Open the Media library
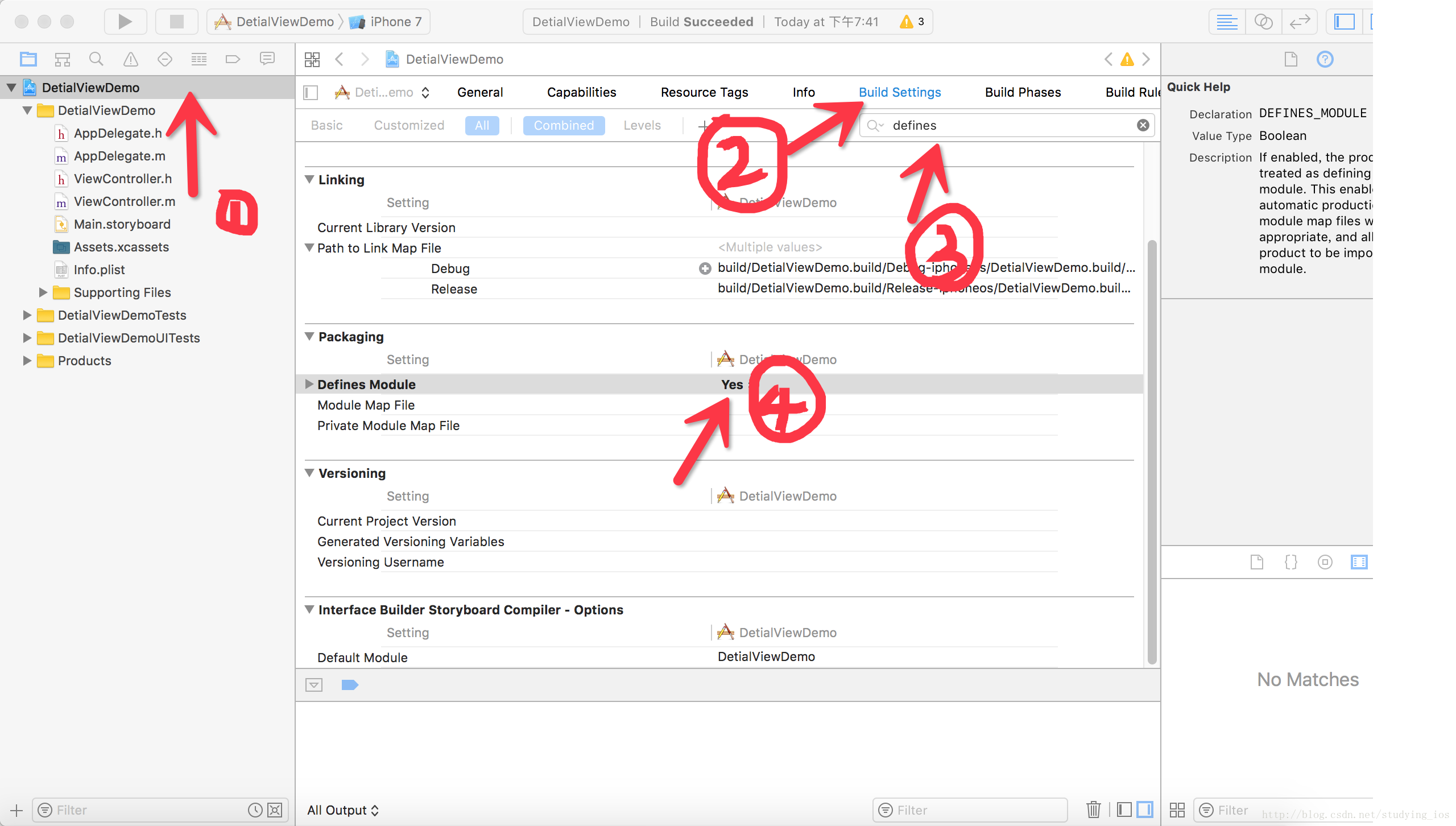 [1359, 562]
